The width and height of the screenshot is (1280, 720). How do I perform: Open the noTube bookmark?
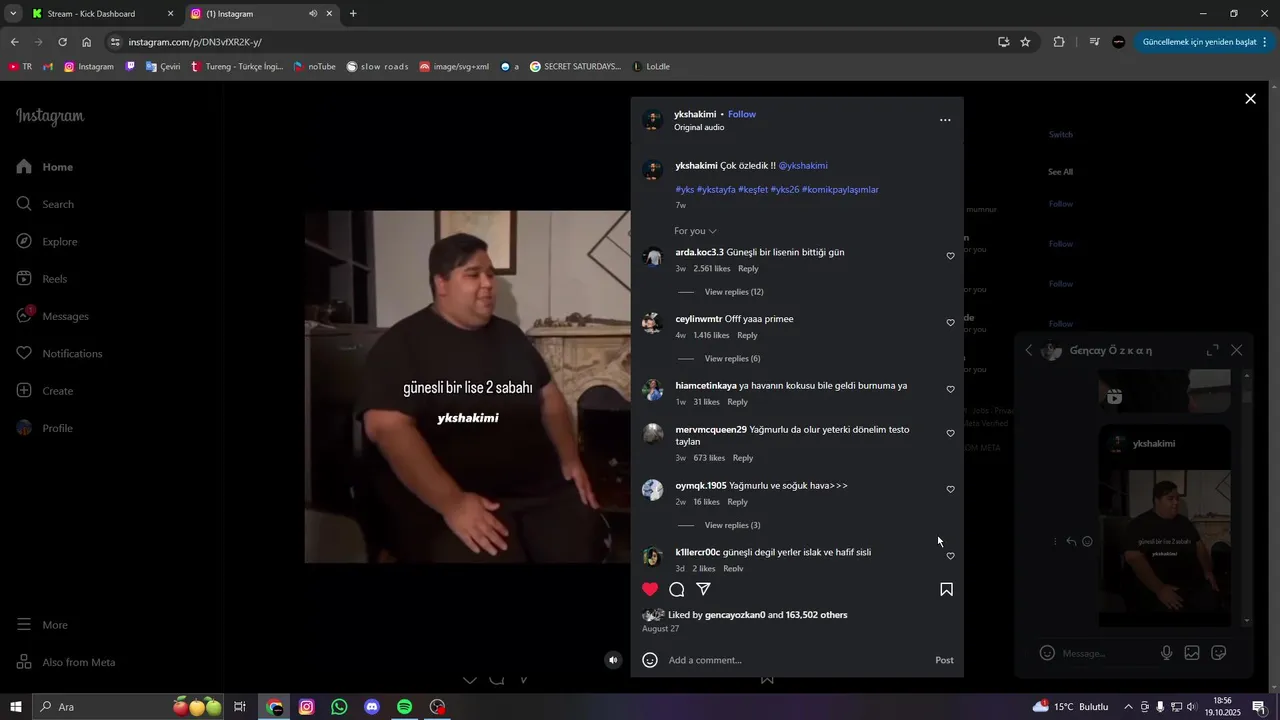click(314, 67)
